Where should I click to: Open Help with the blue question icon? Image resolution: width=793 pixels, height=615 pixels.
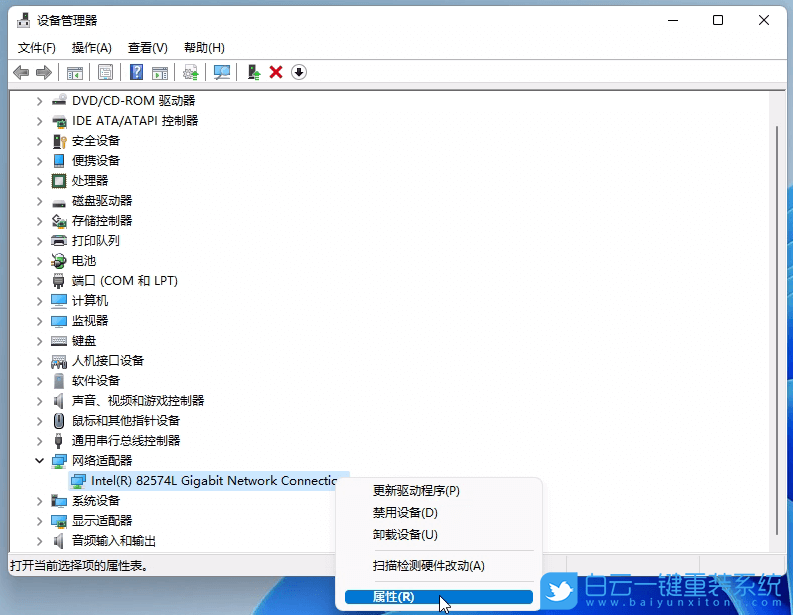[136, 72]
